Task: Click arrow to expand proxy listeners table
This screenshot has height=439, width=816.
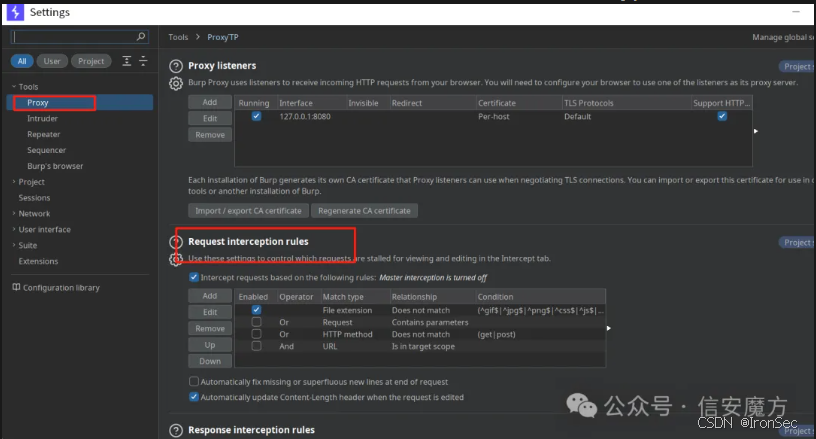Action: (756, 131)
